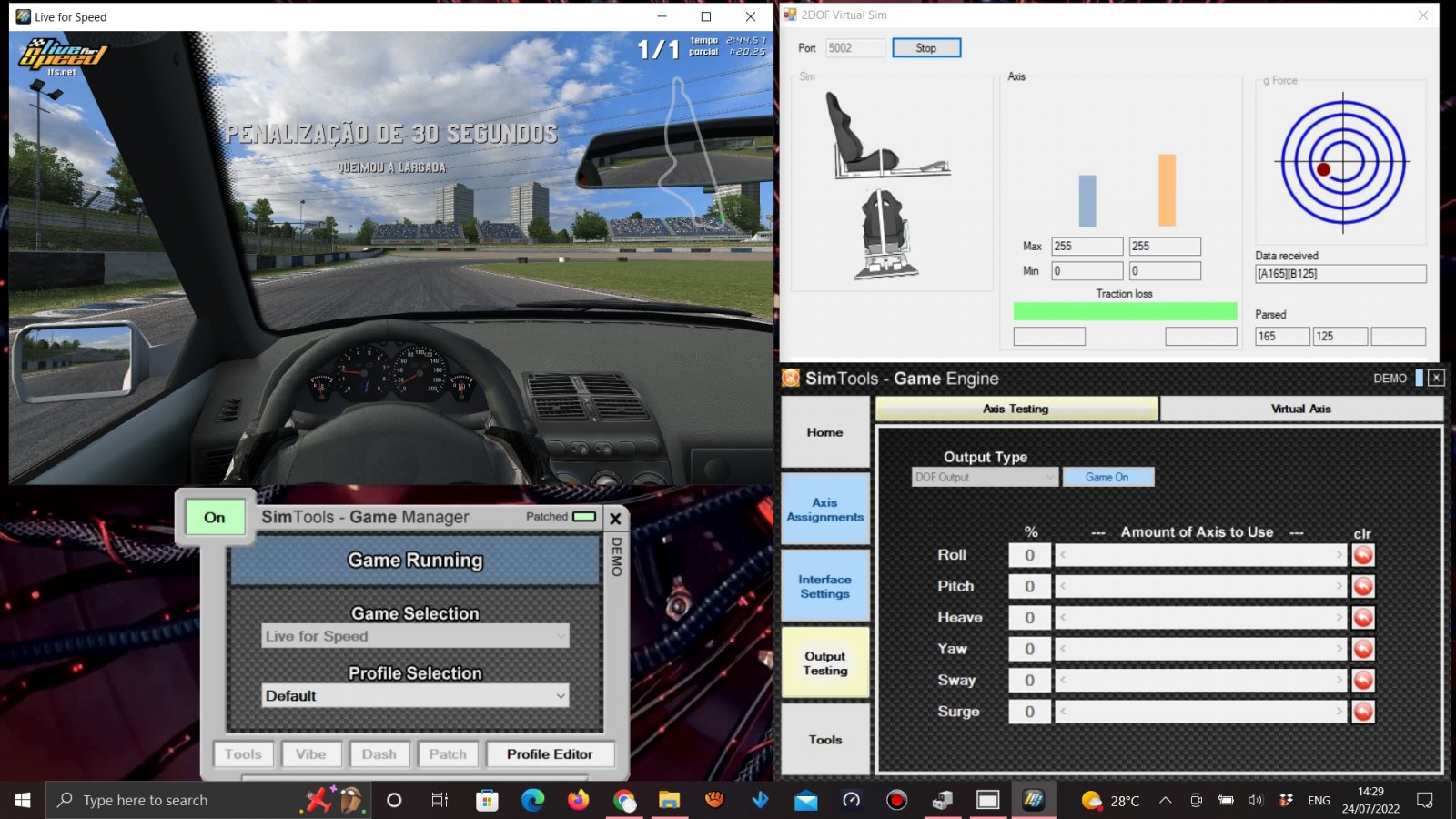Screen dimensions: 1456x819
Task: Click the green Traction loss bar
Action: [x=1125, y=311]
